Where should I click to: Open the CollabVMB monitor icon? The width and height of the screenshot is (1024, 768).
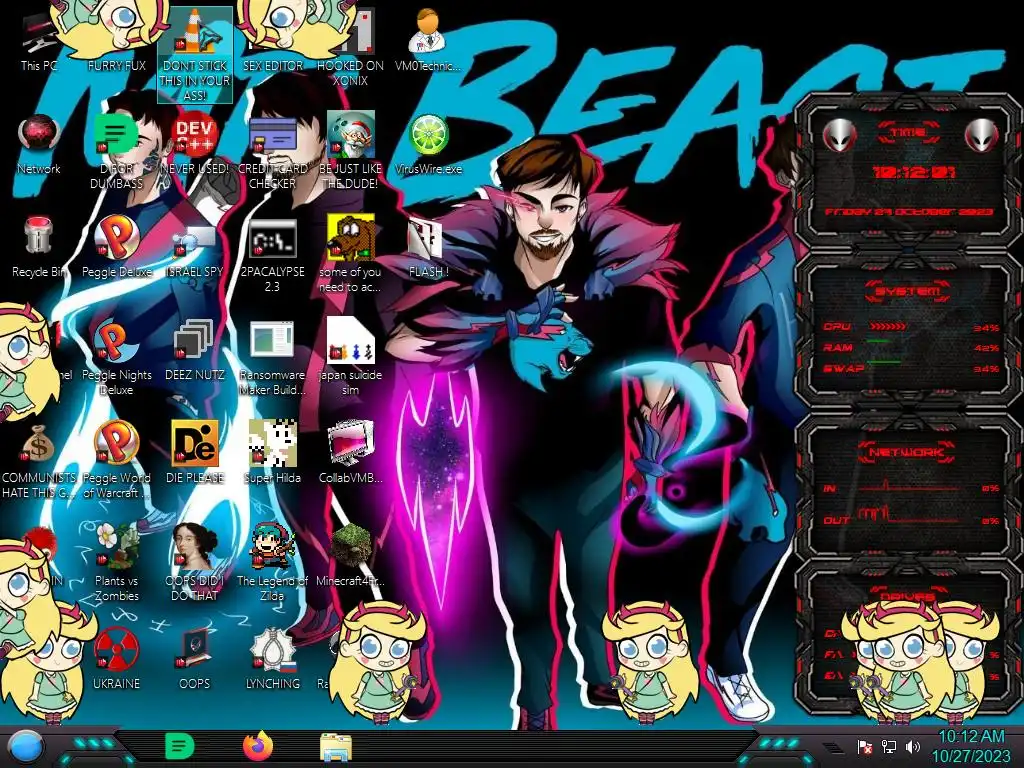pos(351,453)
